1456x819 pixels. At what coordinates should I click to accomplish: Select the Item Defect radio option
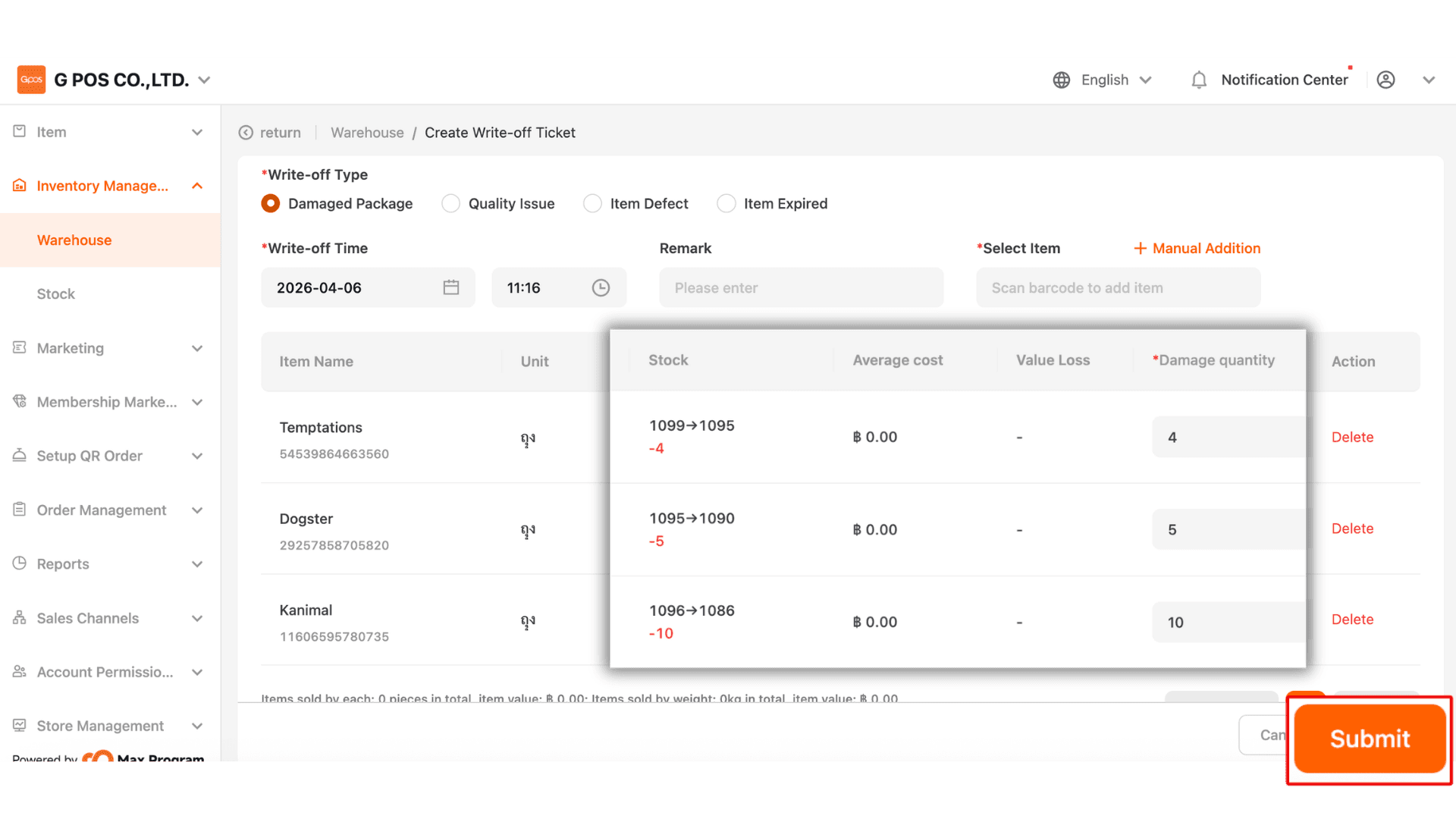(x=592, y=203)
